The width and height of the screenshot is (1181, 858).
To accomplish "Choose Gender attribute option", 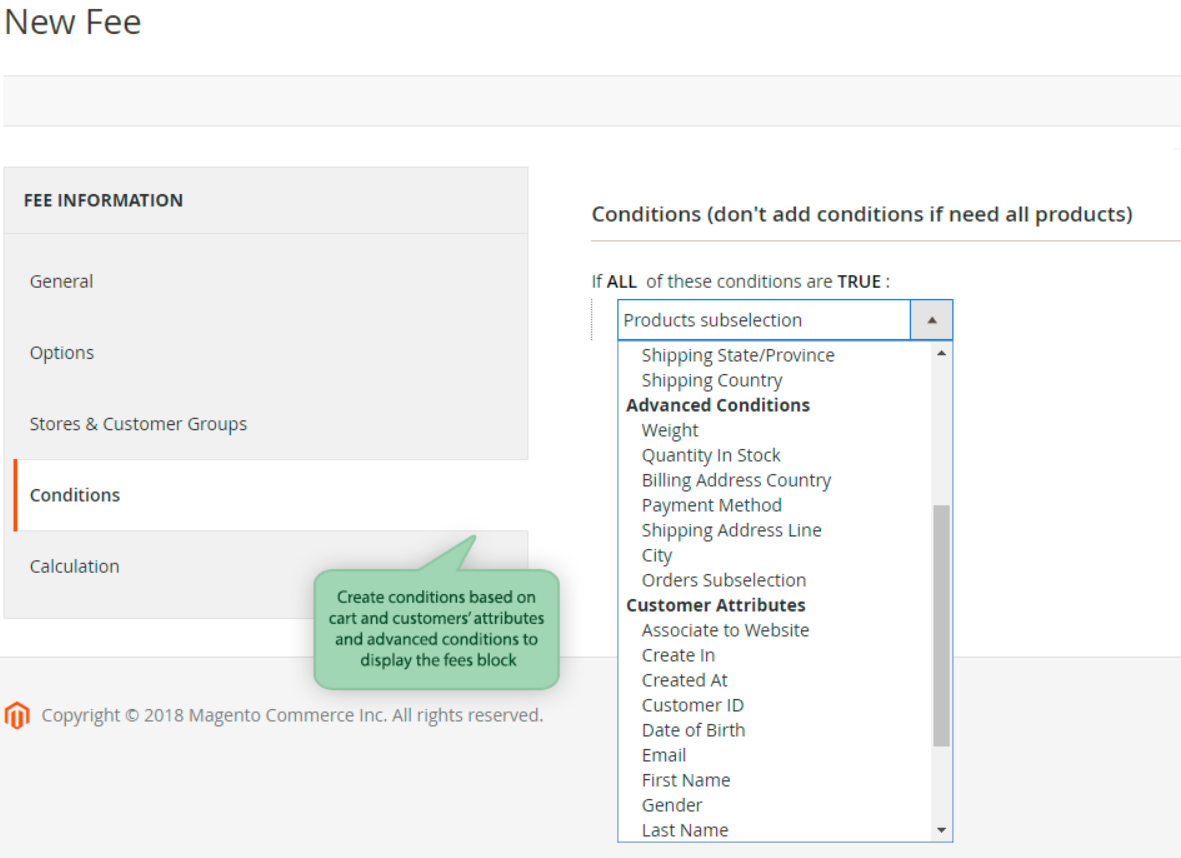I will pyautogui.click(x=672, y=805).
